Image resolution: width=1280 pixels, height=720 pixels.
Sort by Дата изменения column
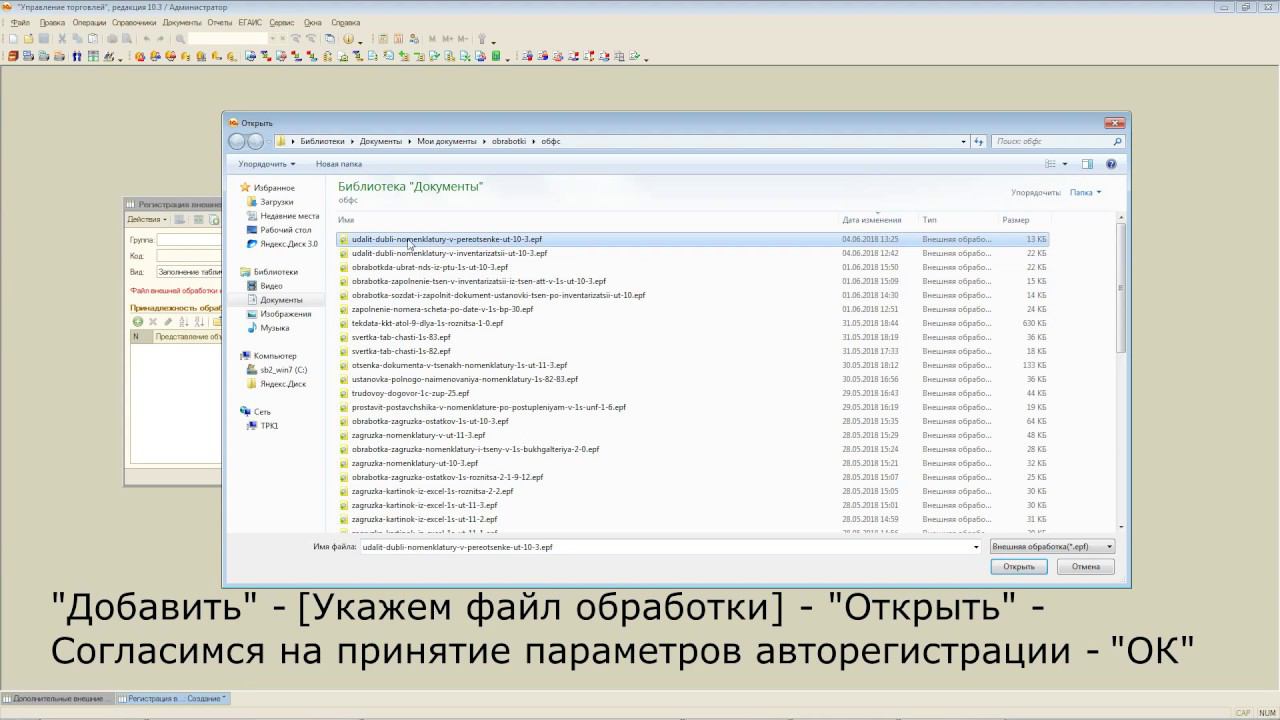[x=872, y=220]
